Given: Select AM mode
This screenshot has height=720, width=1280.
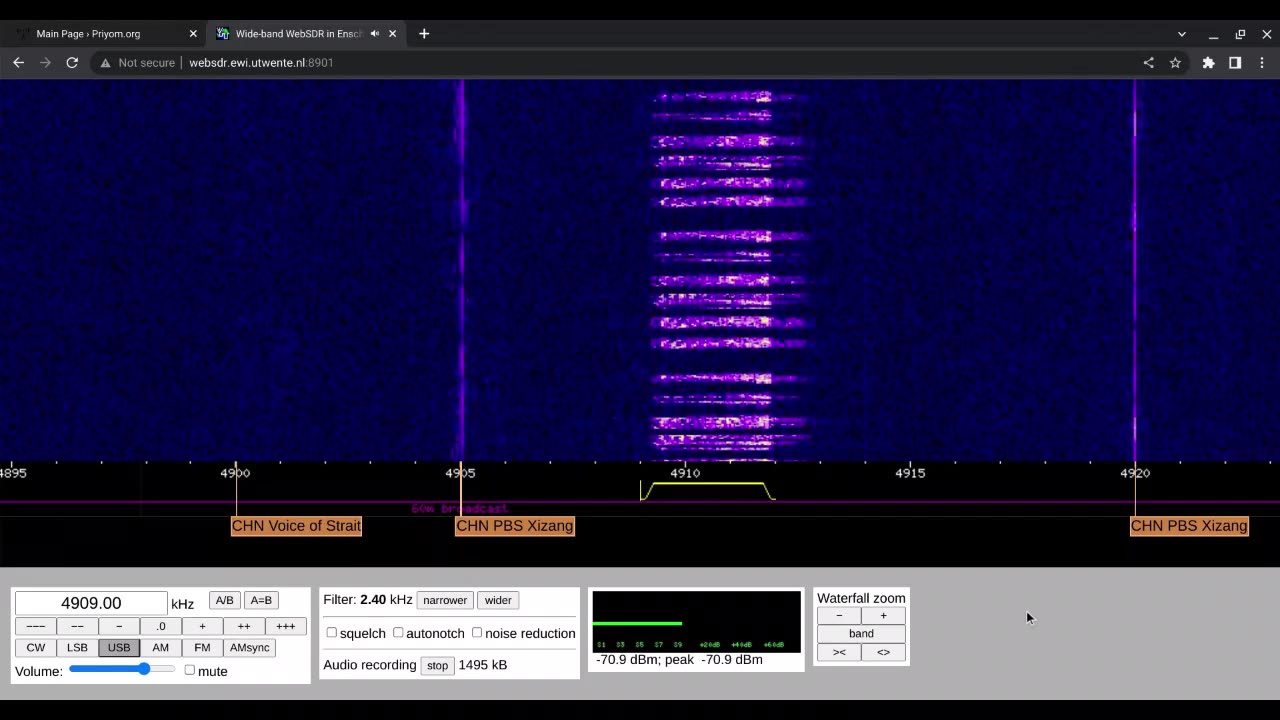Looking at the screenshot, I should [160, 647].
